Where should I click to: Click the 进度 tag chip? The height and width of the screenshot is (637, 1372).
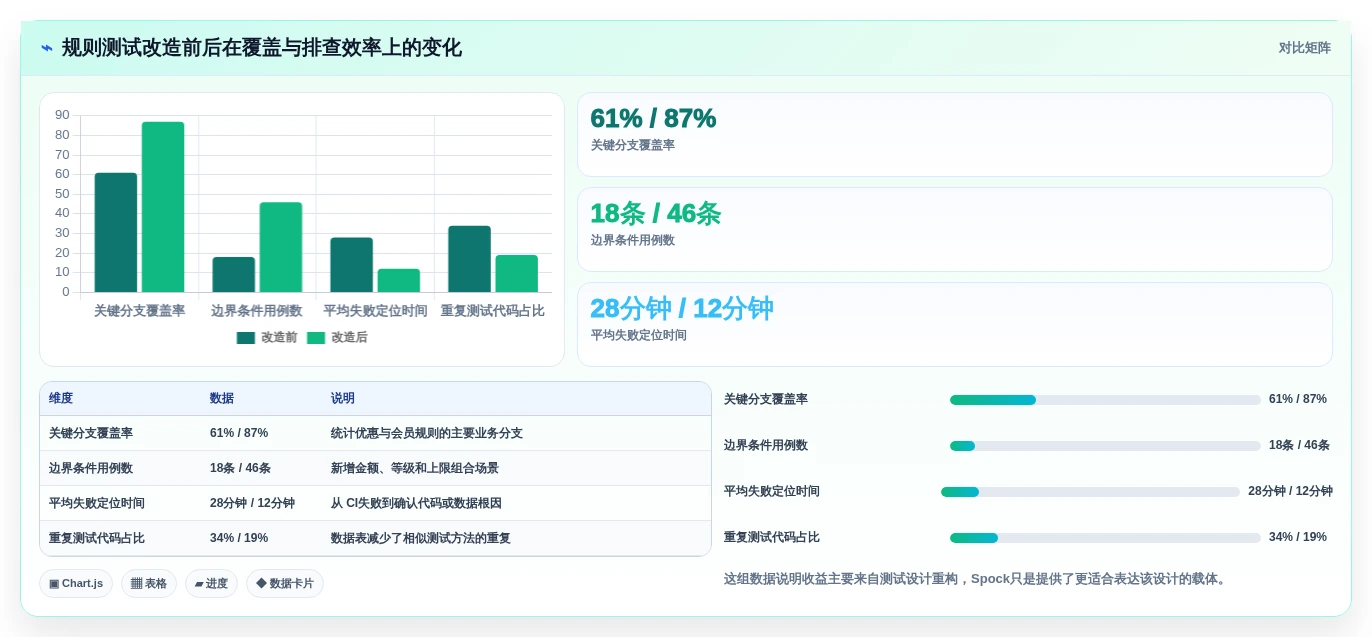coord(211,583)
